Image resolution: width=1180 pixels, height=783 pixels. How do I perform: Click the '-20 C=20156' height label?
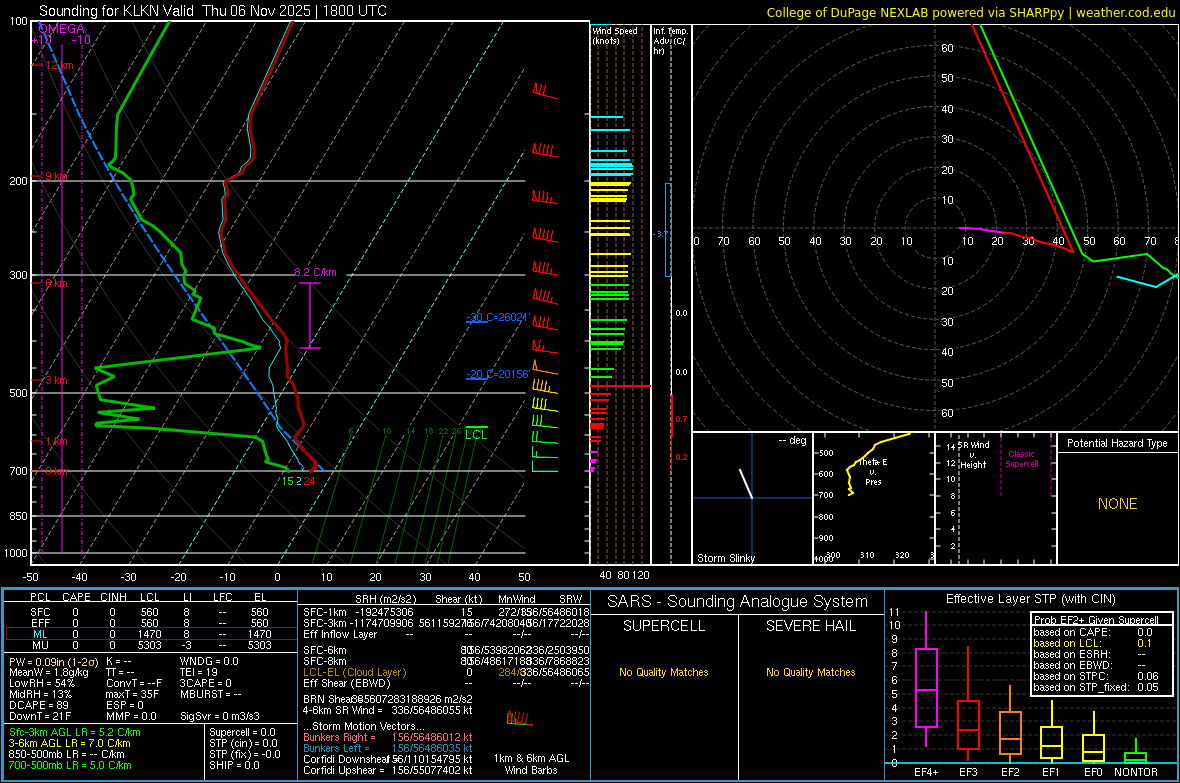click(x=497, y=374)
